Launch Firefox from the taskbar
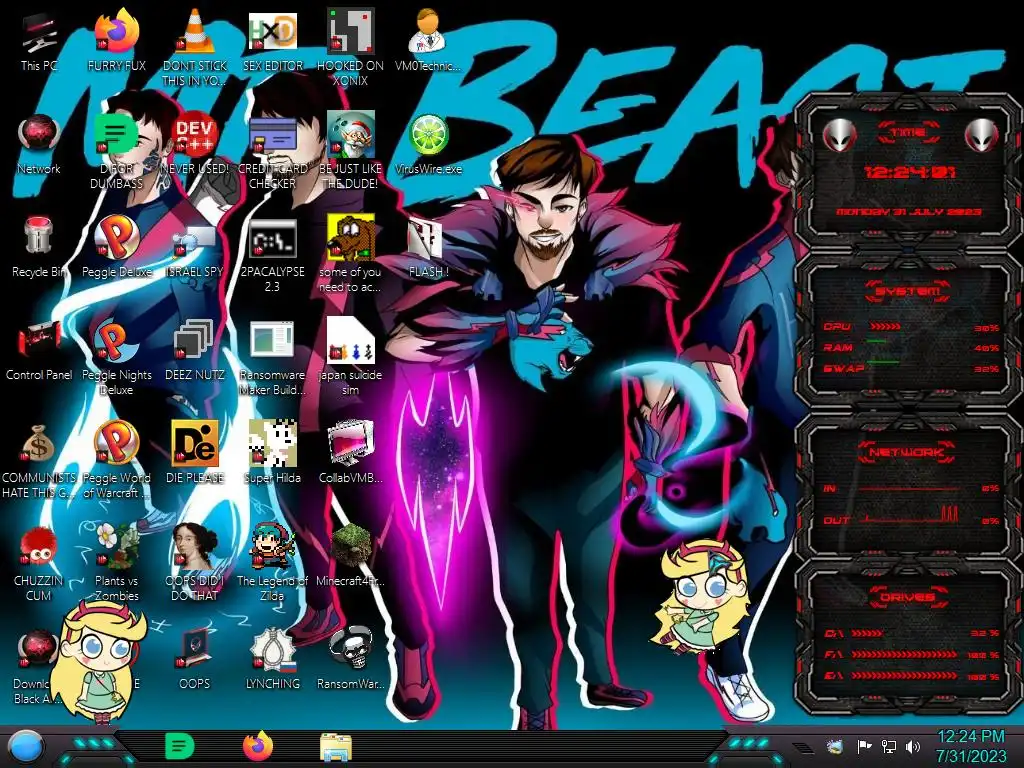Screen dimensions: 1024x768 point(258,747)
